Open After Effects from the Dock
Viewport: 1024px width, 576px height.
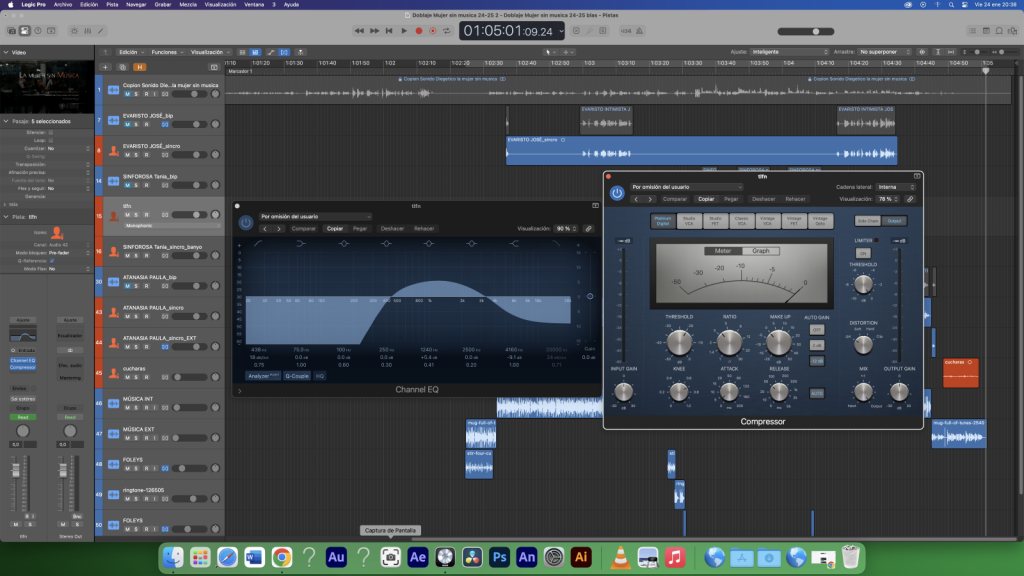[418, 556]
